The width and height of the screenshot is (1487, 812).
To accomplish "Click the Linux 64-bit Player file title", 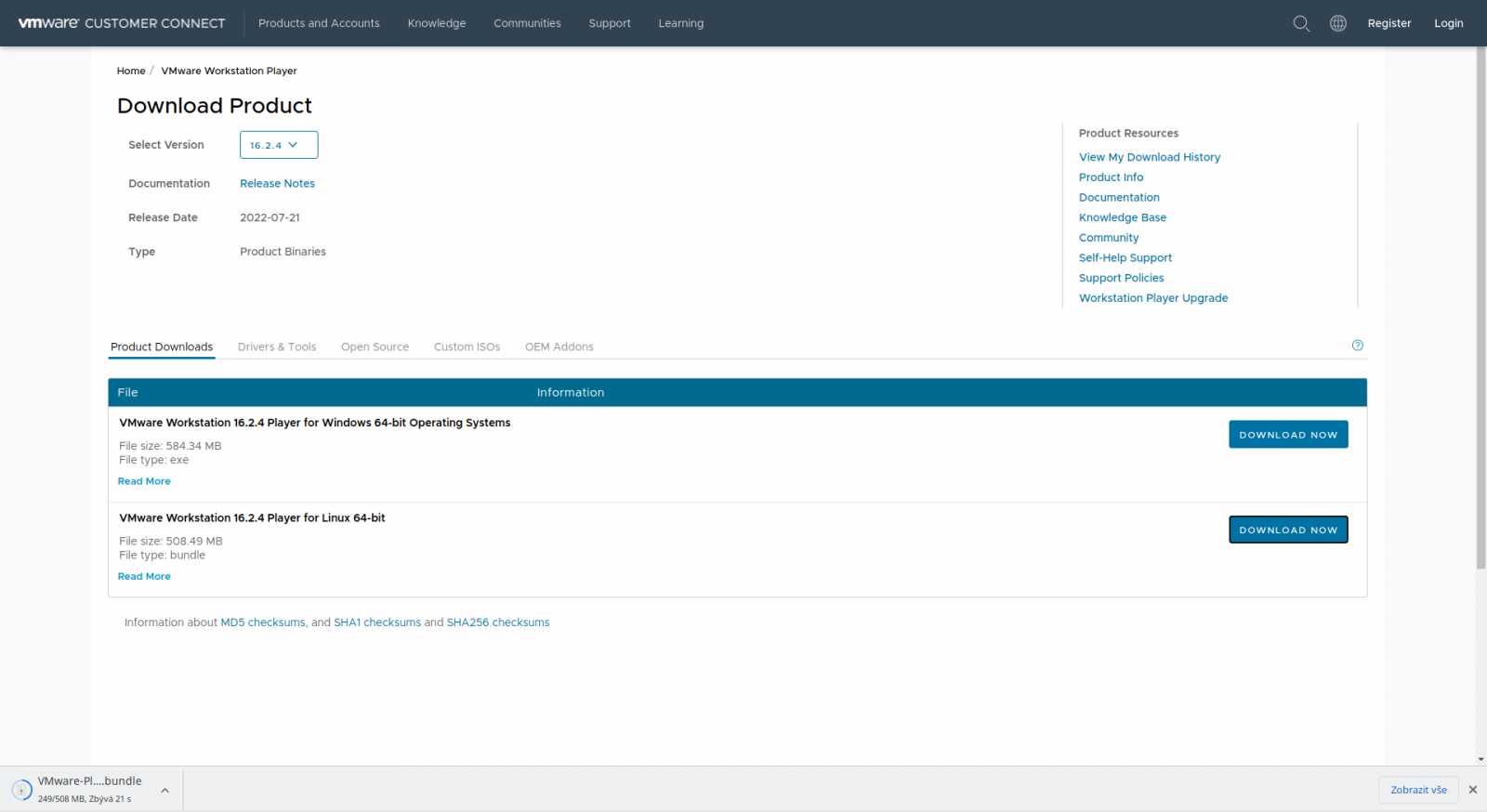I will (x=252, y=518).
